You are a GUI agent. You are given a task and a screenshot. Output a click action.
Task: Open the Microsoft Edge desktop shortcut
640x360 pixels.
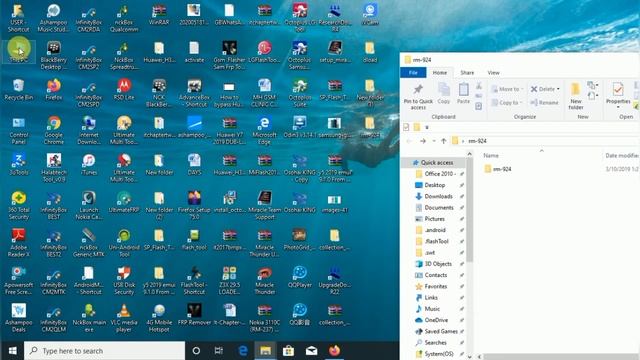264,130
